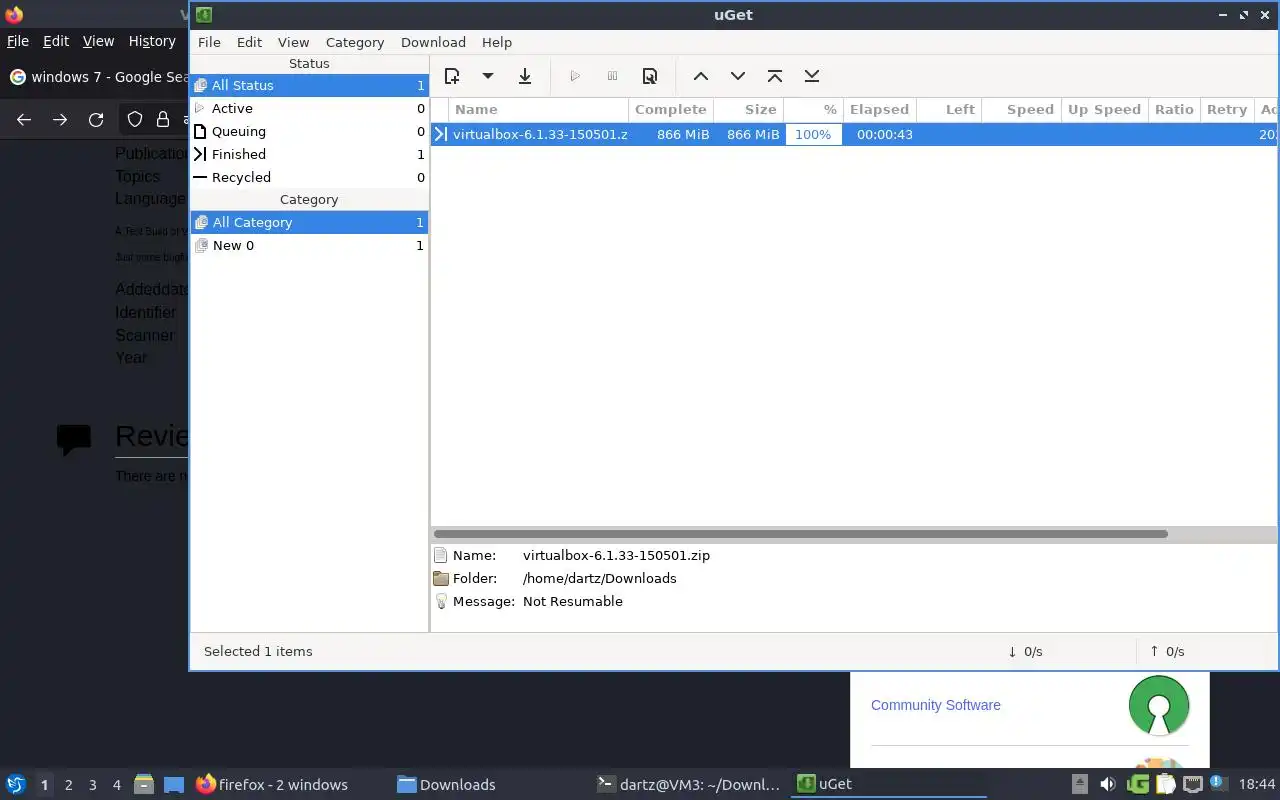Go back in Firefox
This screenshot has height=800, width=1280.
24,120
